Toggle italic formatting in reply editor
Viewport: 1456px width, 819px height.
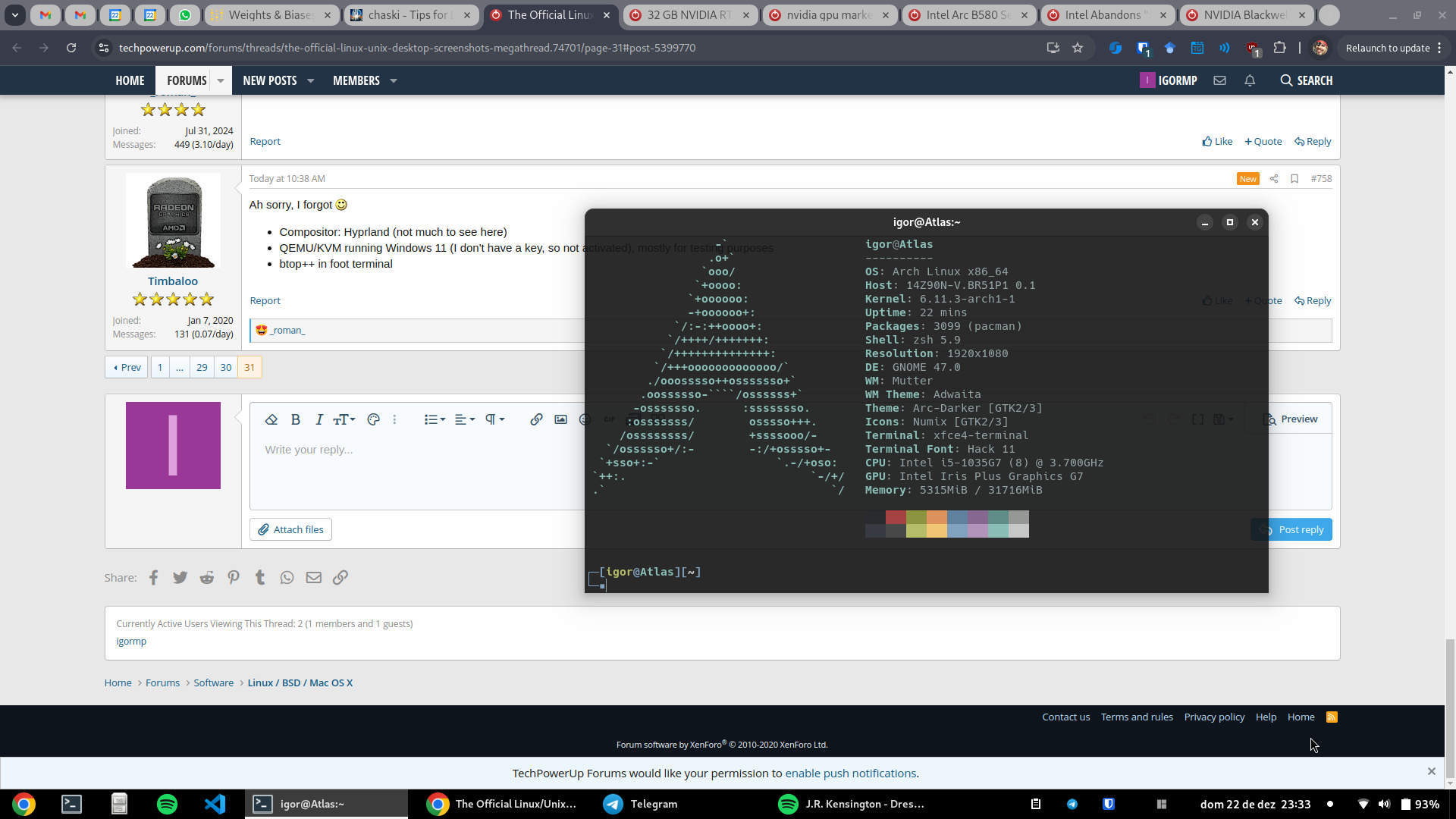click(319, 419)
